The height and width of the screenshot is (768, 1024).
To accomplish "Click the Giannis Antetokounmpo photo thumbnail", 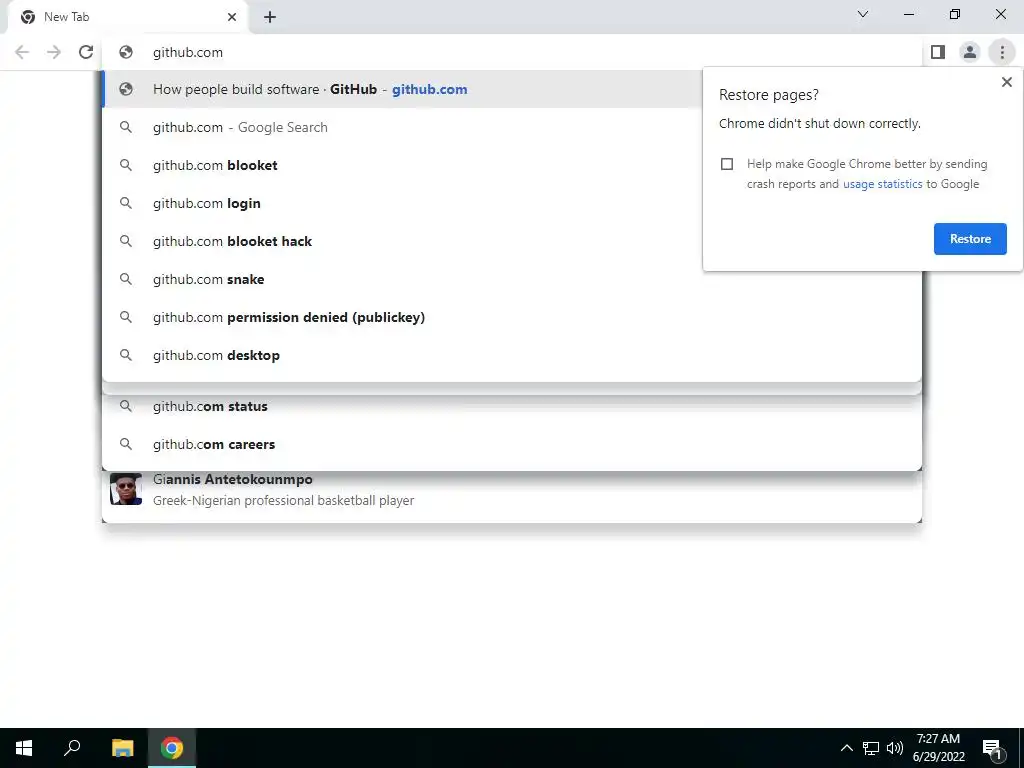I will point(126,489).
